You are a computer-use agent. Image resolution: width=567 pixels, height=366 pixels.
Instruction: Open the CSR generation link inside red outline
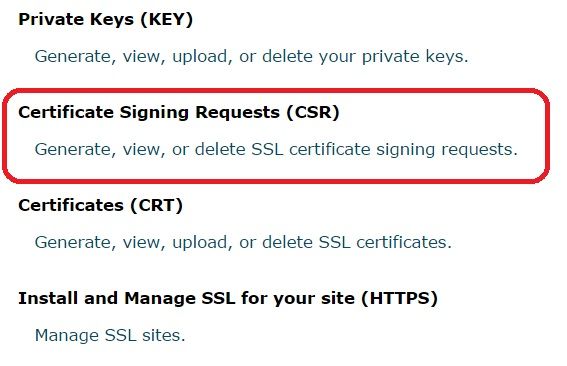coord(276,149)
